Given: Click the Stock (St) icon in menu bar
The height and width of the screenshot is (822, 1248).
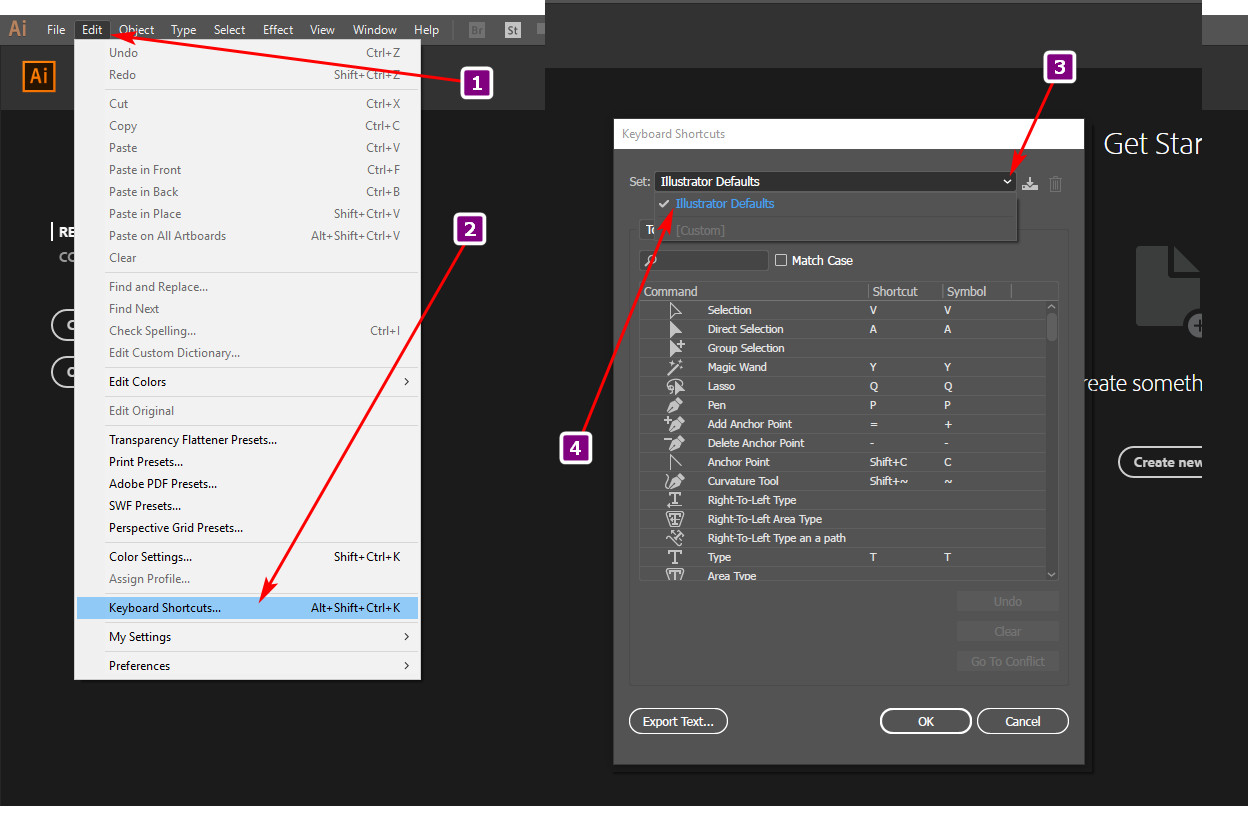Looking at the screenshot, I should point(513,30).
